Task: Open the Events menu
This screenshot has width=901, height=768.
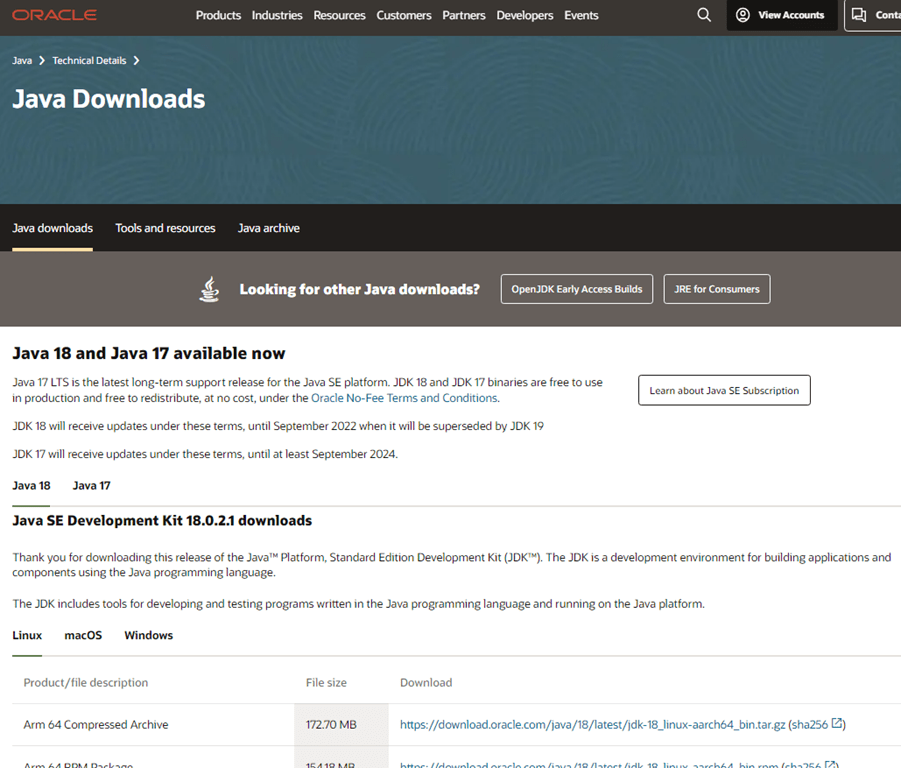Action: point(581,16)
